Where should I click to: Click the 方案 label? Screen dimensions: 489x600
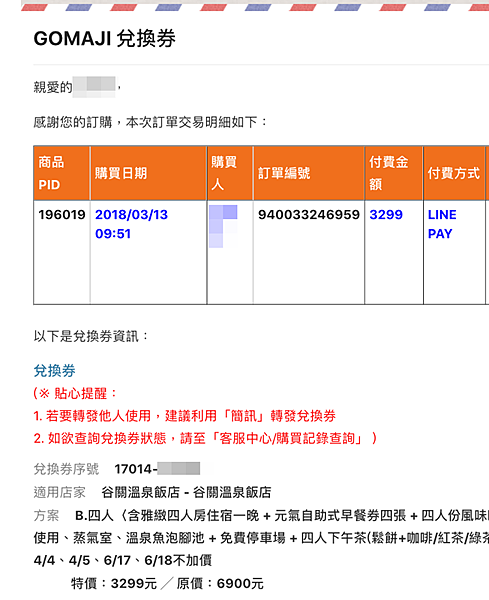(47, 515)
